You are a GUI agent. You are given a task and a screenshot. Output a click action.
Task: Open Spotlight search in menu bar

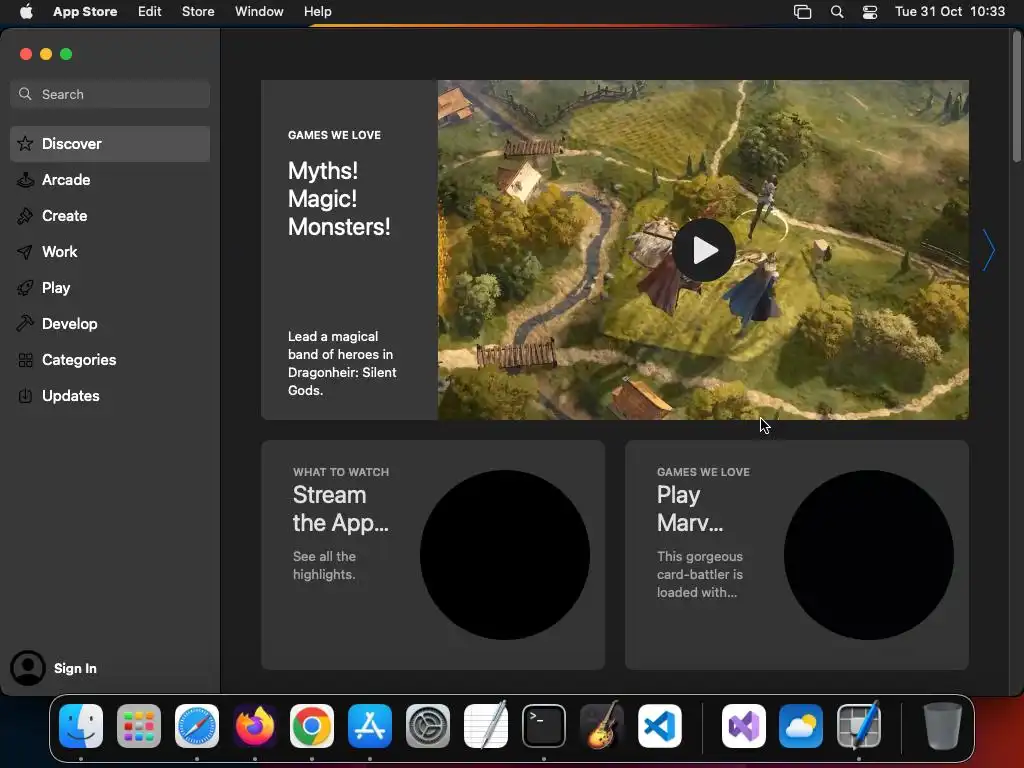pyautogui.click(x=837, y=12)
